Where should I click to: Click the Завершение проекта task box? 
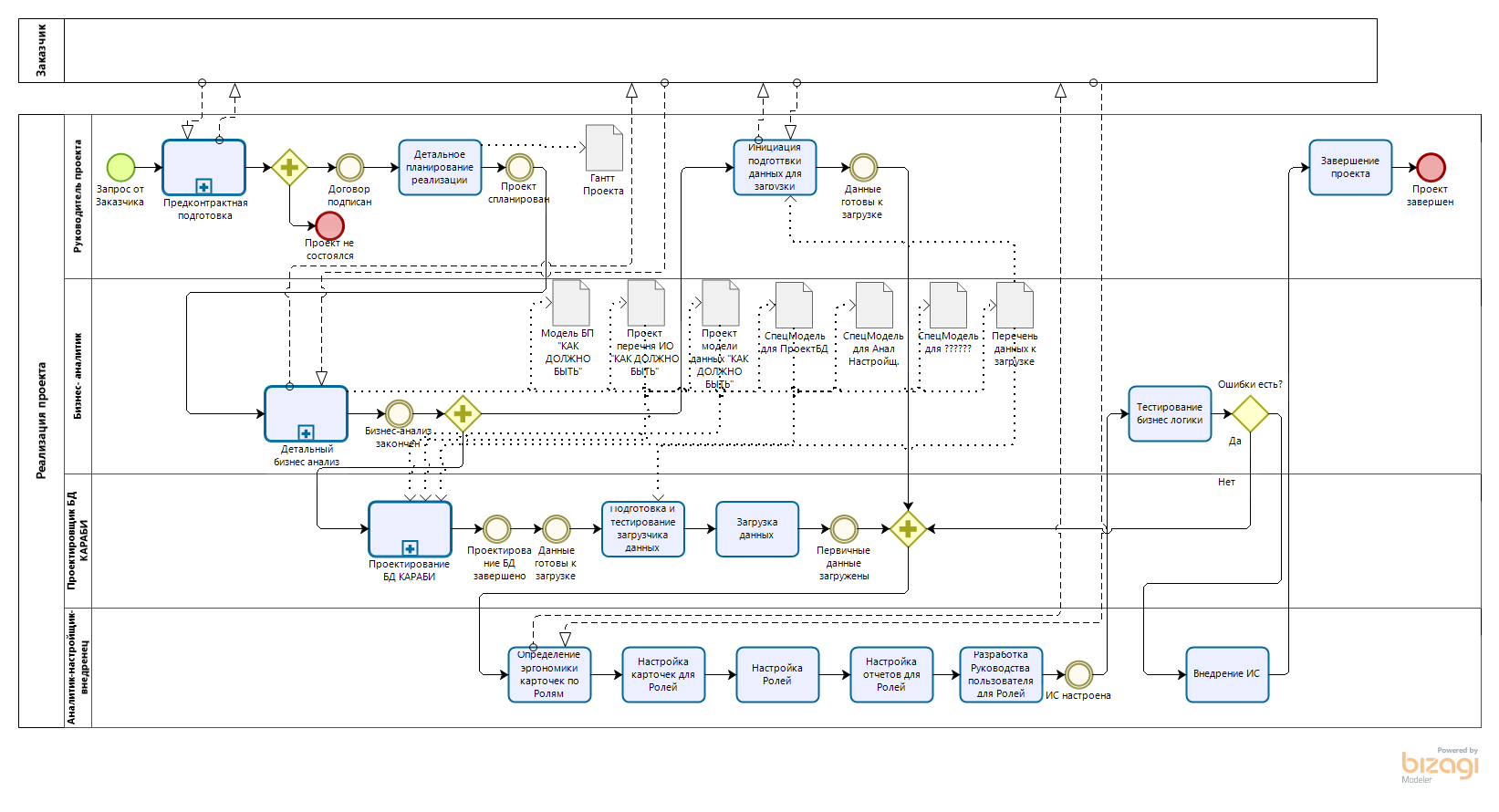tap(1350, 167)
